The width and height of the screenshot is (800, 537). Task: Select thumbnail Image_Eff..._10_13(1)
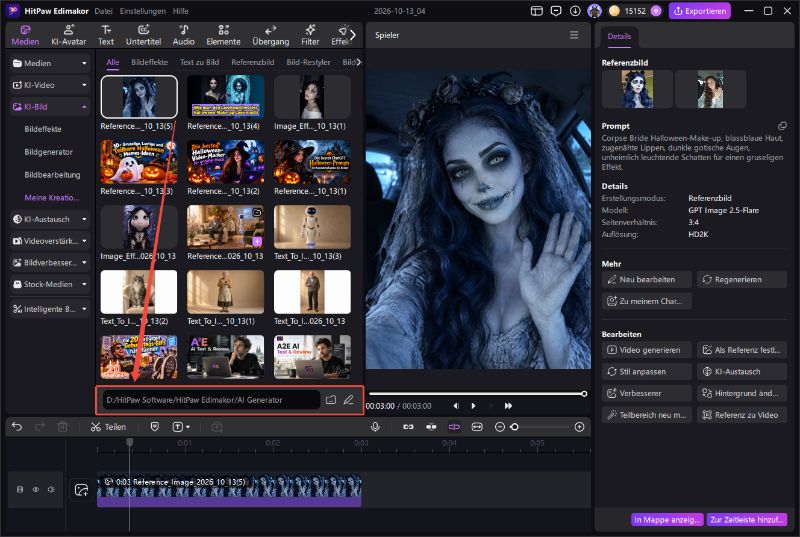tap(312, 97)
